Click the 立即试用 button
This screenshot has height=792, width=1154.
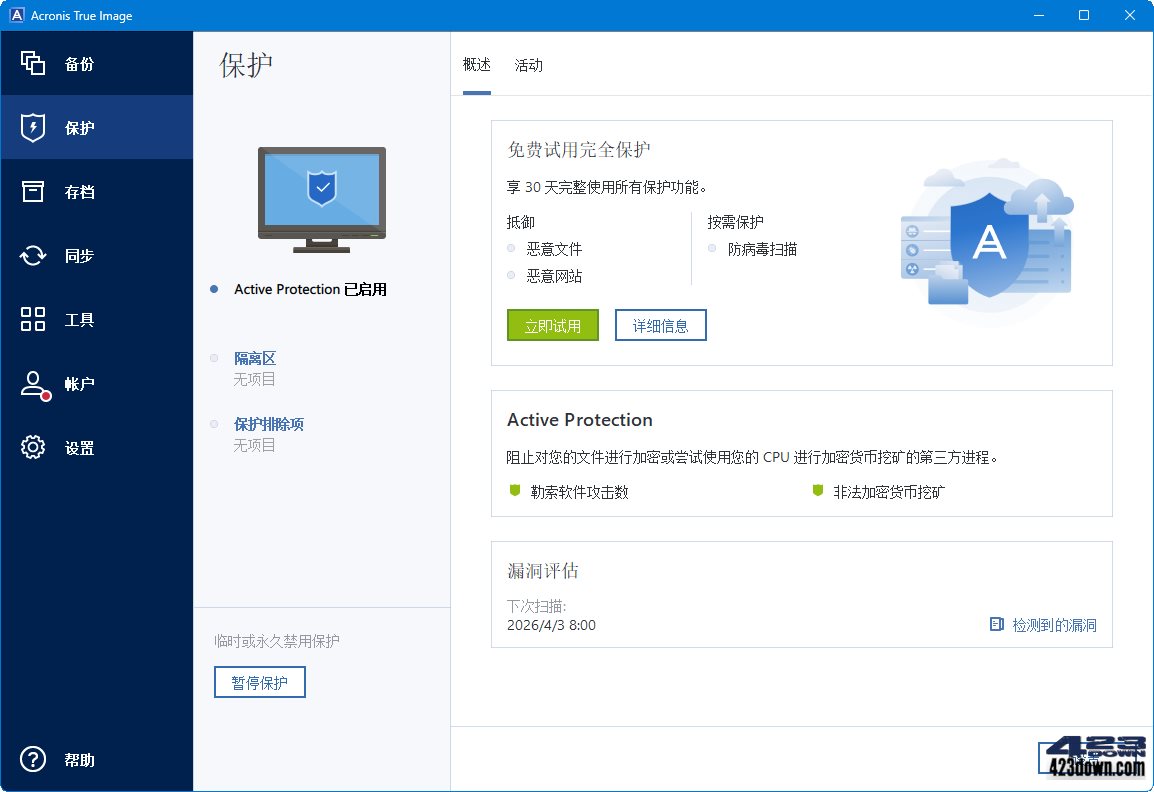552,325
